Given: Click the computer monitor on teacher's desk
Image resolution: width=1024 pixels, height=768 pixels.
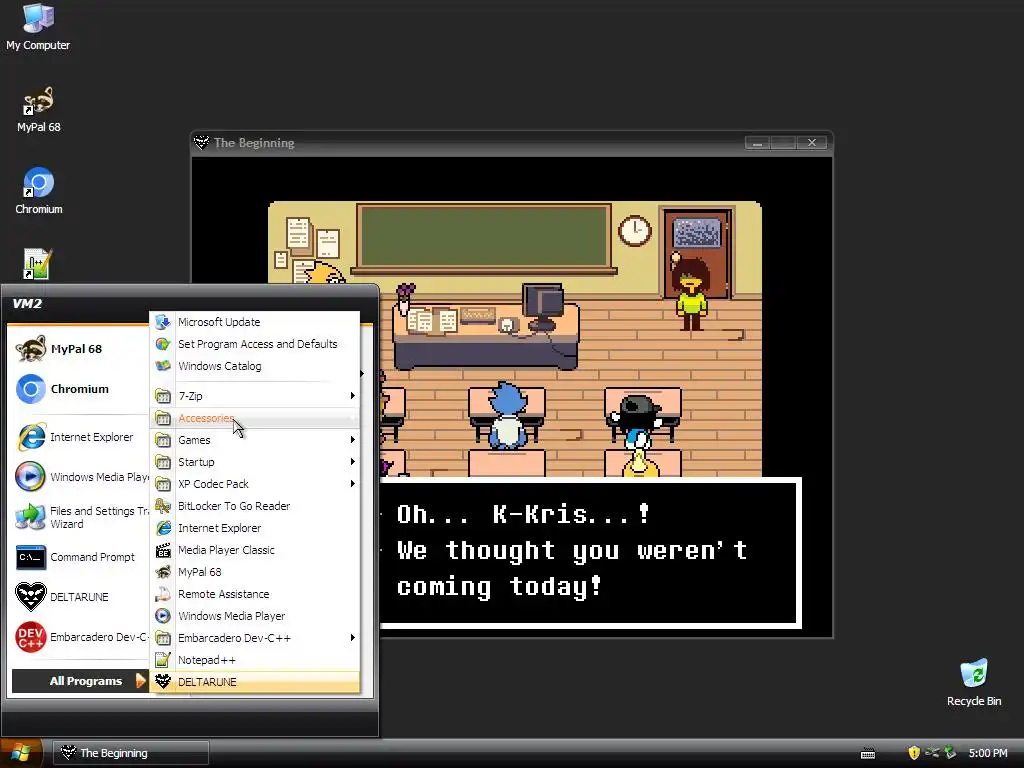Looking at the screenshot, I should click(543, 306).
